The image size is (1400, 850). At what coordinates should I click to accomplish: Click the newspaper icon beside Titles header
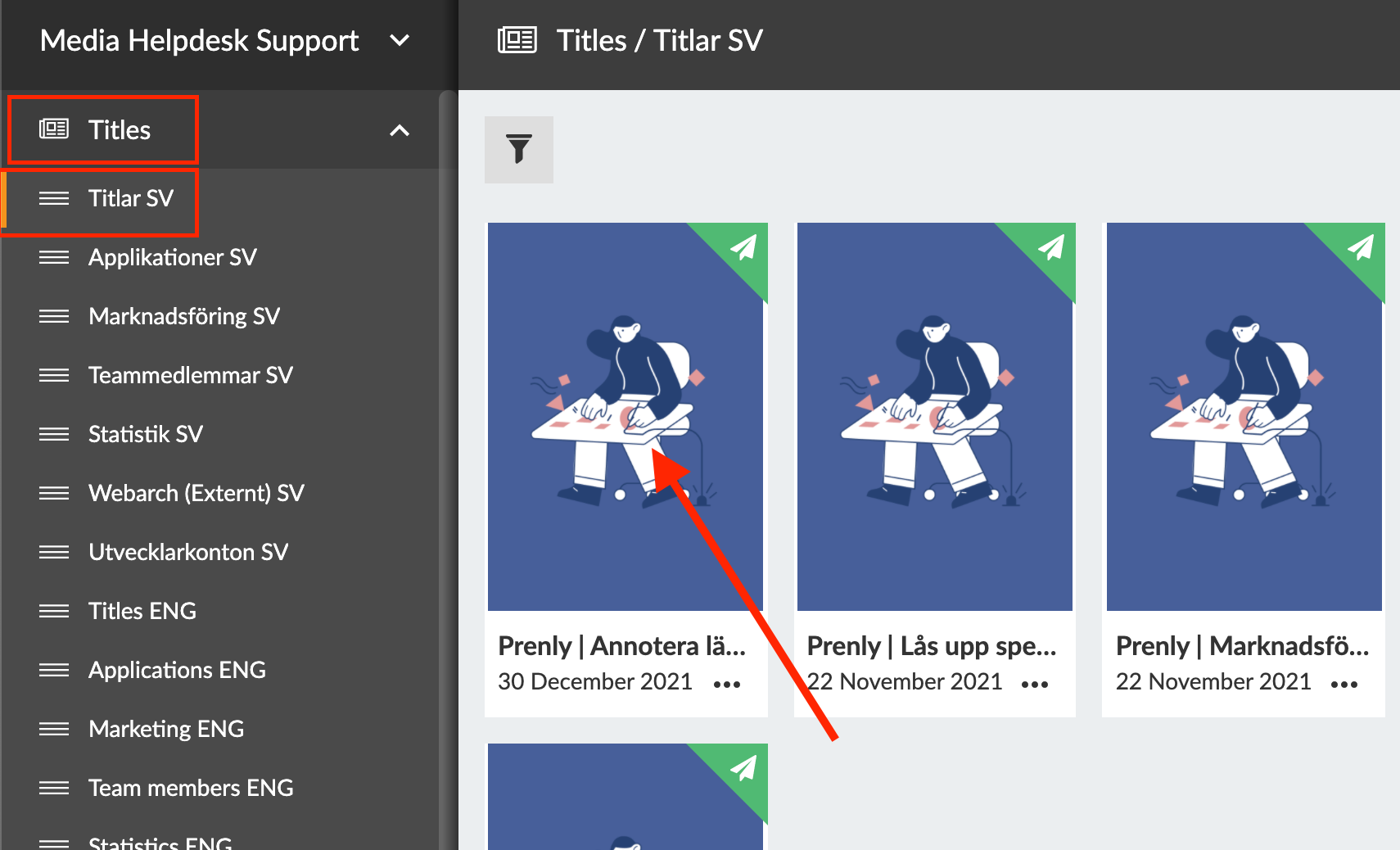point(517,40)
